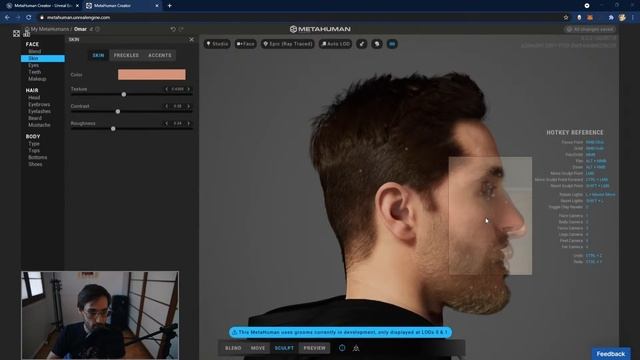This screenshot has height=360, width=640.
Task: Click the gallery icon beside the fullscreen icon
Action: click(x=27, y=34)
